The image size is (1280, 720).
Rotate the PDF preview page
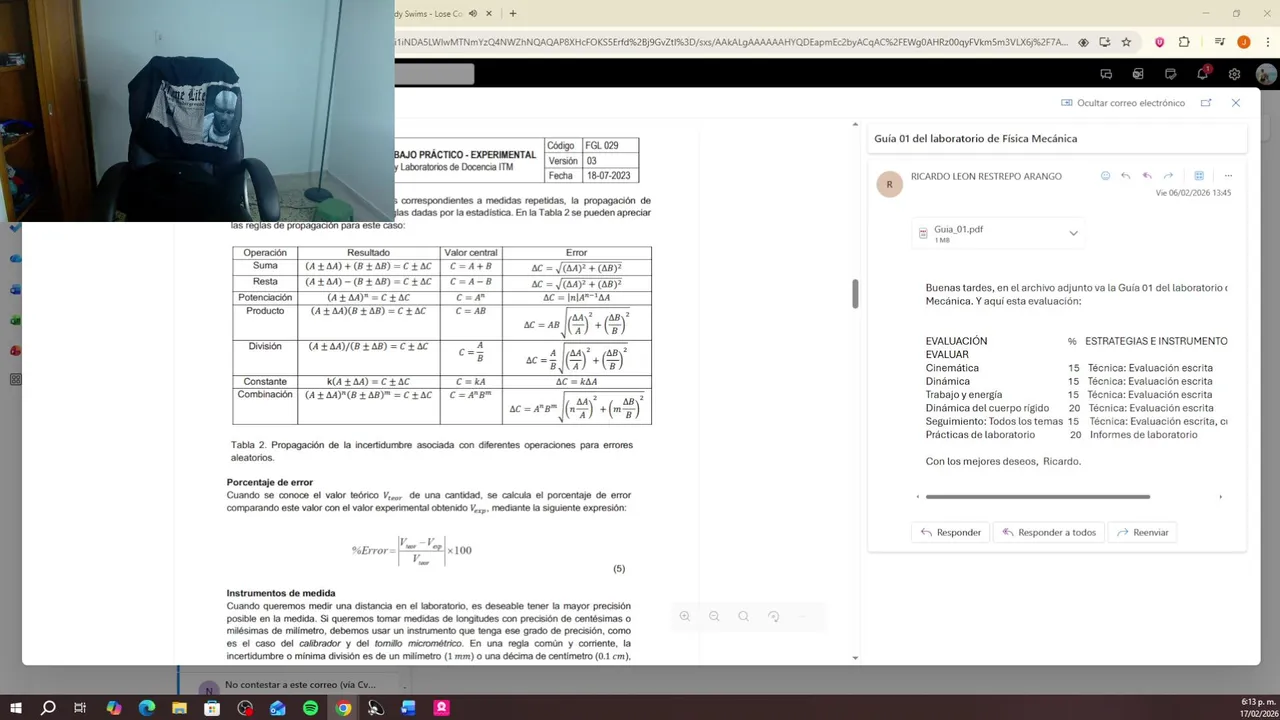pyautogui.click(x=773, y=616)
